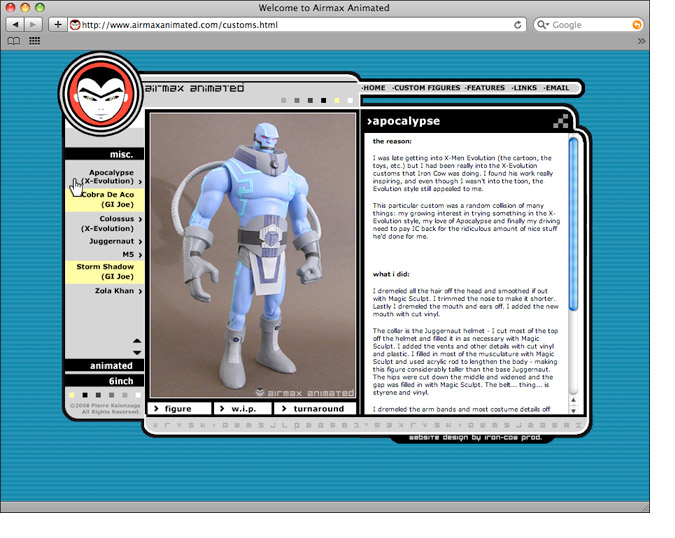The image size is (675, 538).
Task: Select the animated category header
Action: point(104,365)
